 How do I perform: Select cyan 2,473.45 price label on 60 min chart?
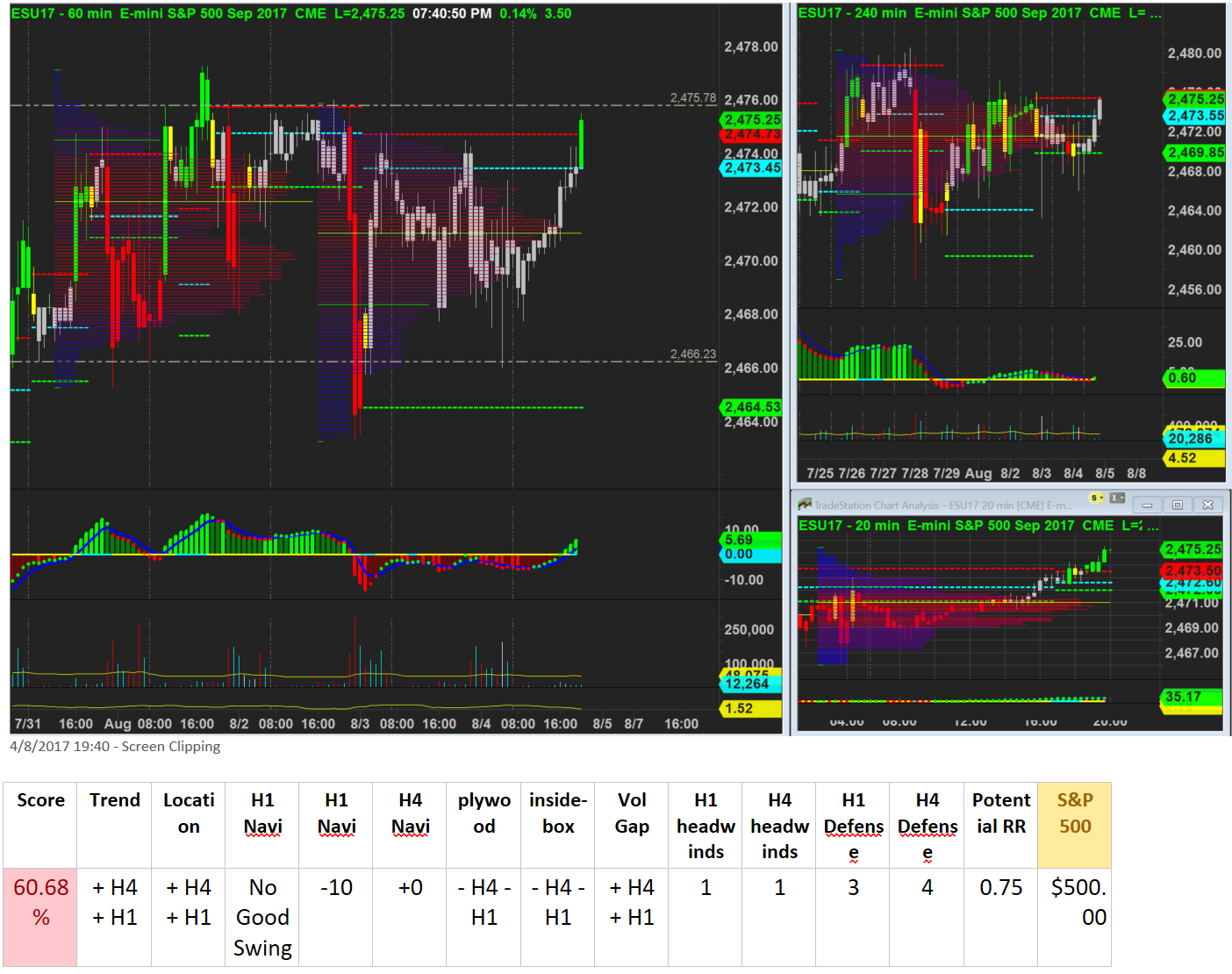click(x=751, y=168)
